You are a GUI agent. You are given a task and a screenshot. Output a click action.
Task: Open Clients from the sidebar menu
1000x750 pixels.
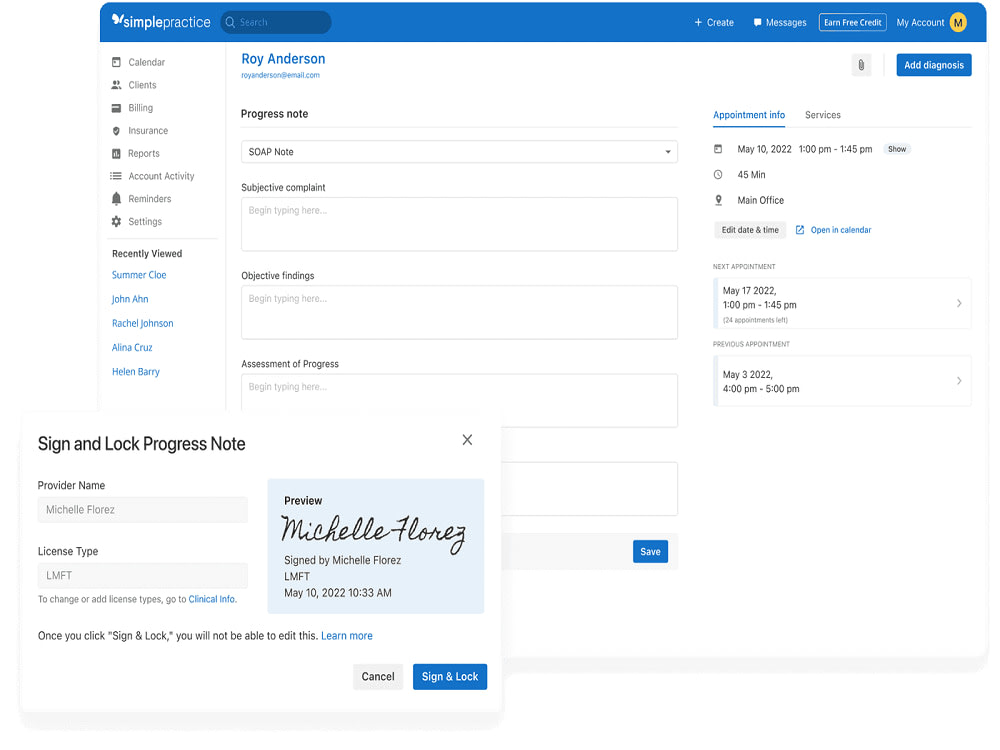pos(142,85)
